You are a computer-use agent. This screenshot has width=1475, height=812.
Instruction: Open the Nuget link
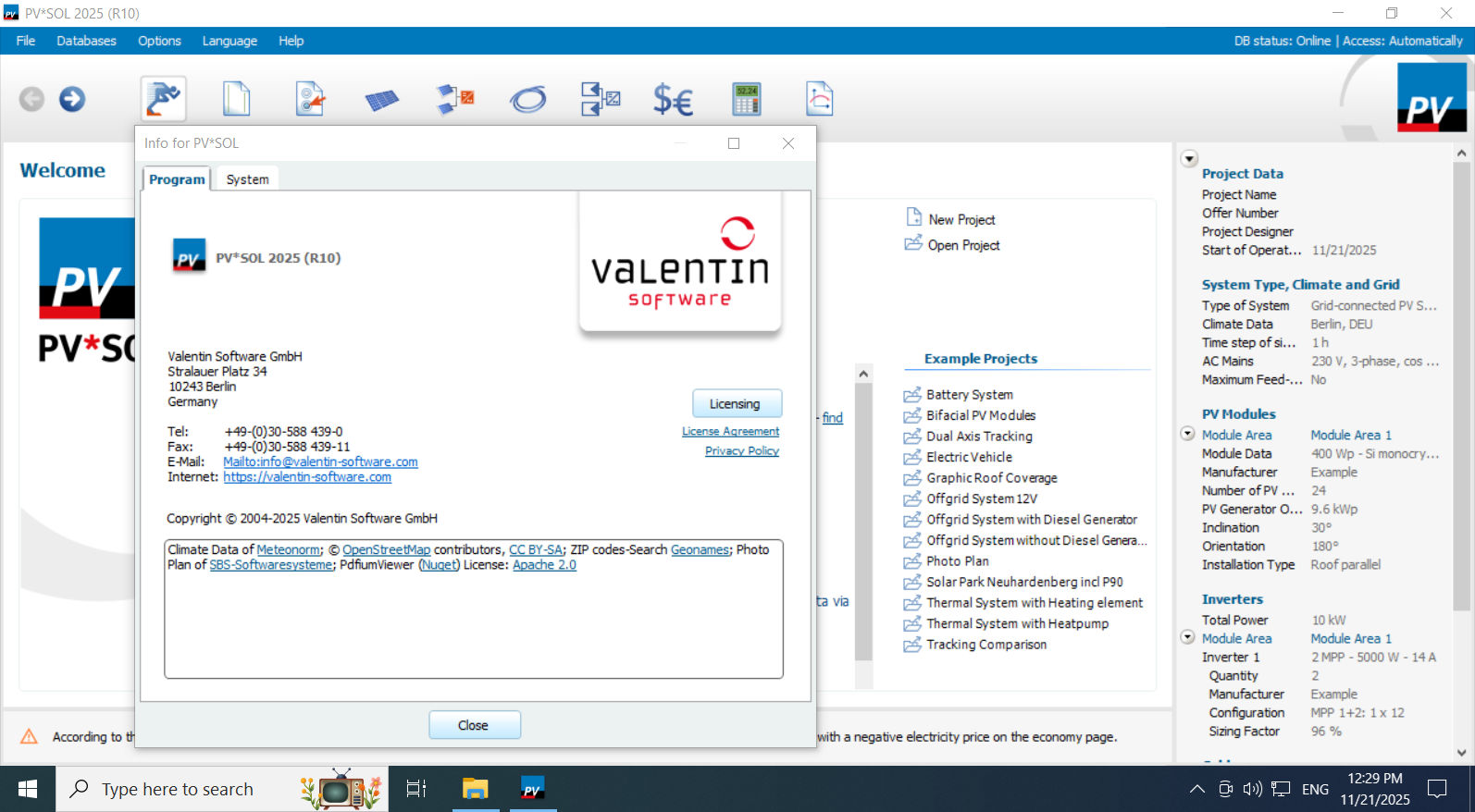(x=440, y=565)
